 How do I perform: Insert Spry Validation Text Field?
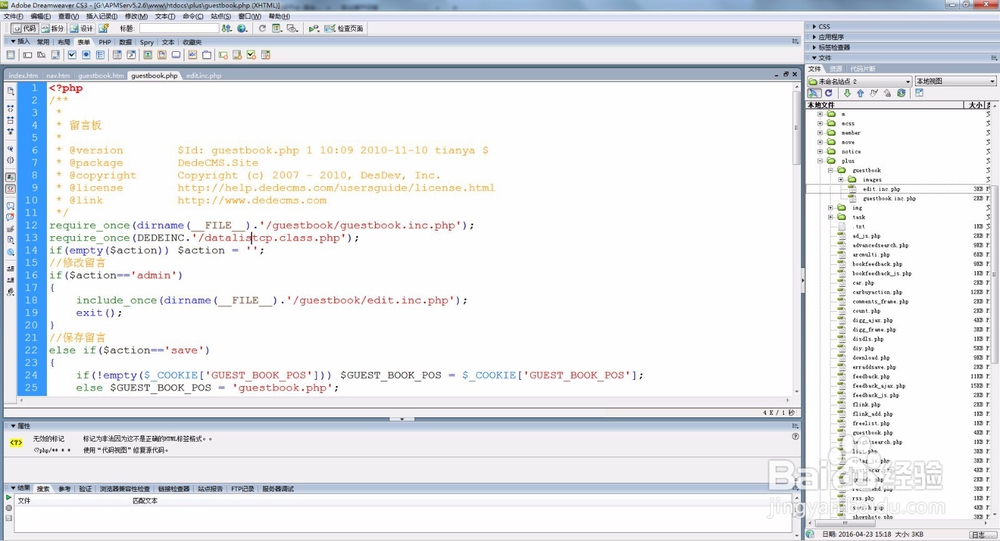[x=223, y=56]
